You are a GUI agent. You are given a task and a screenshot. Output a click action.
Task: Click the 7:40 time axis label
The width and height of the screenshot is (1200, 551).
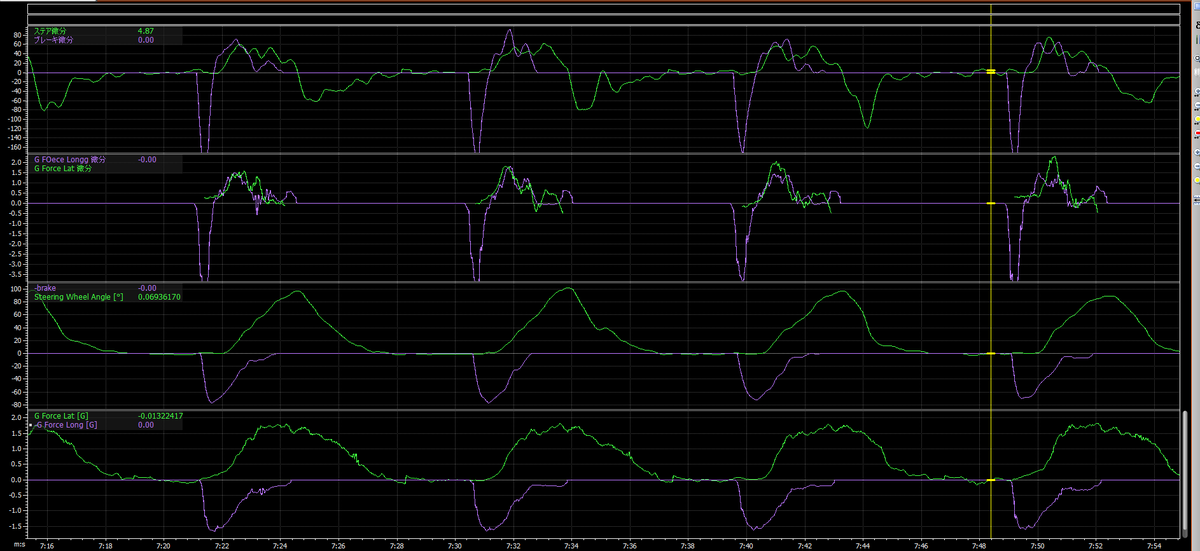[747, 546]
